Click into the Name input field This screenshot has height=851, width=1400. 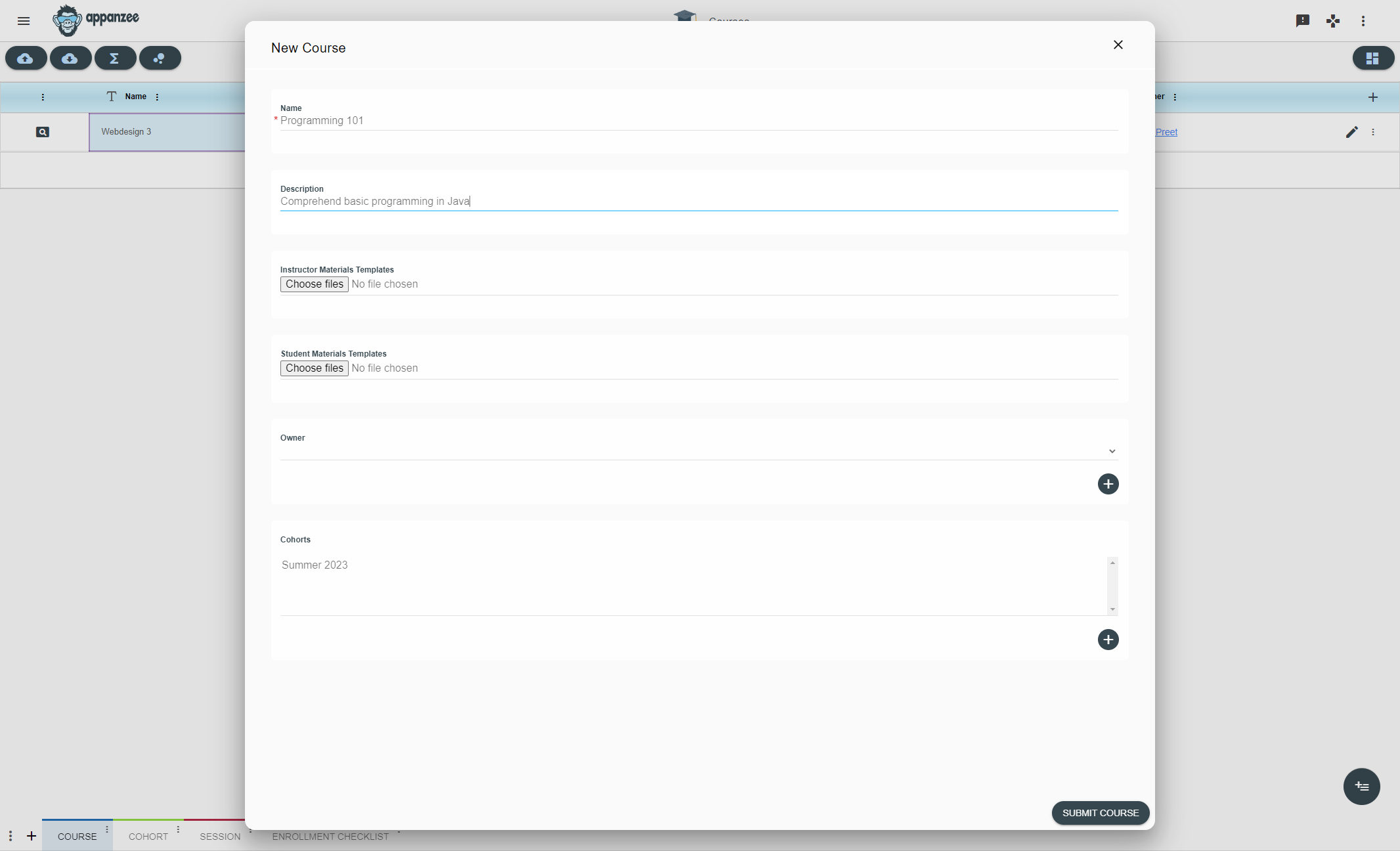[x=699, y=121]
